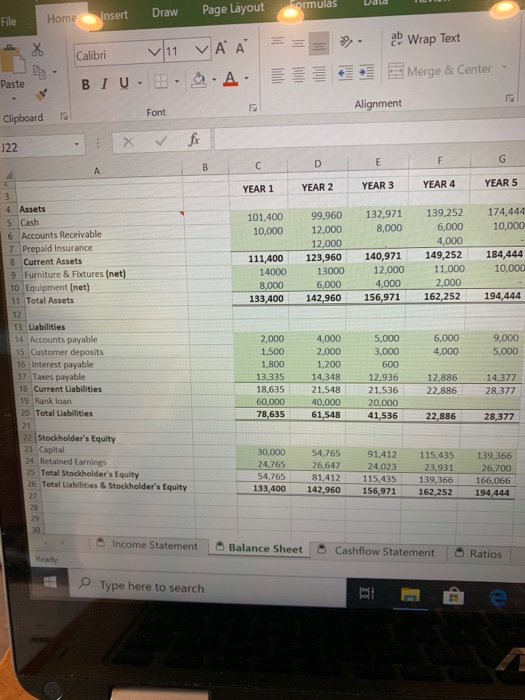The image size is (525, 700).
Task: Click Enter checkmark in formula bar
Action: (161, 141)
